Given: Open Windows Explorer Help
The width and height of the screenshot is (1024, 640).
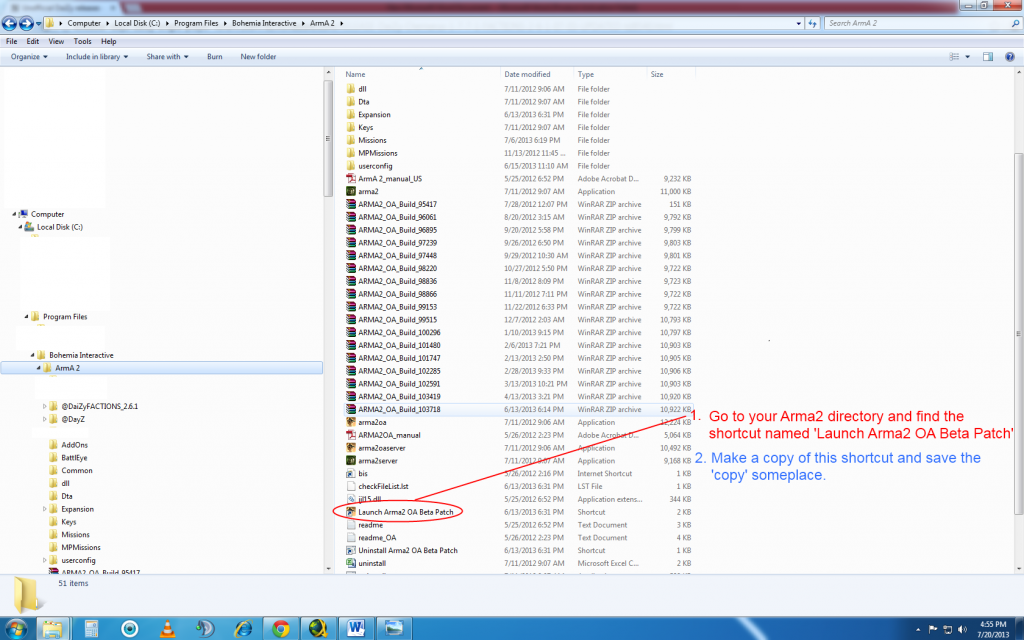Looking at the screenshot, I should (1010, 56).
